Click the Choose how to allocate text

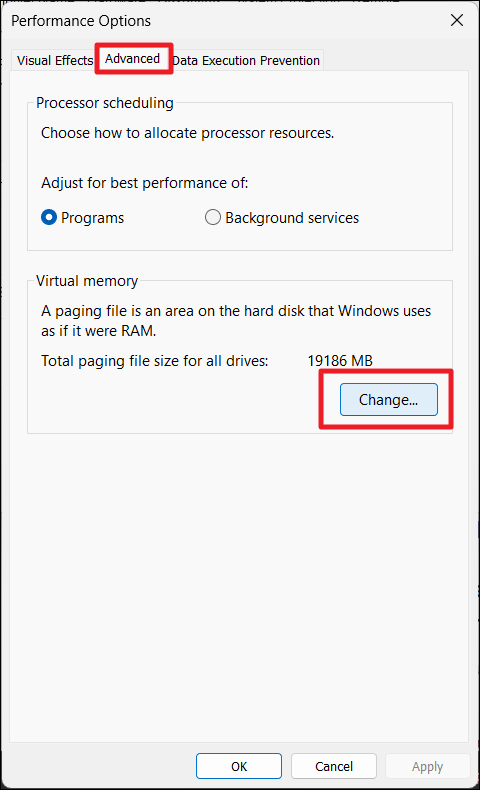tap(187, 133)
